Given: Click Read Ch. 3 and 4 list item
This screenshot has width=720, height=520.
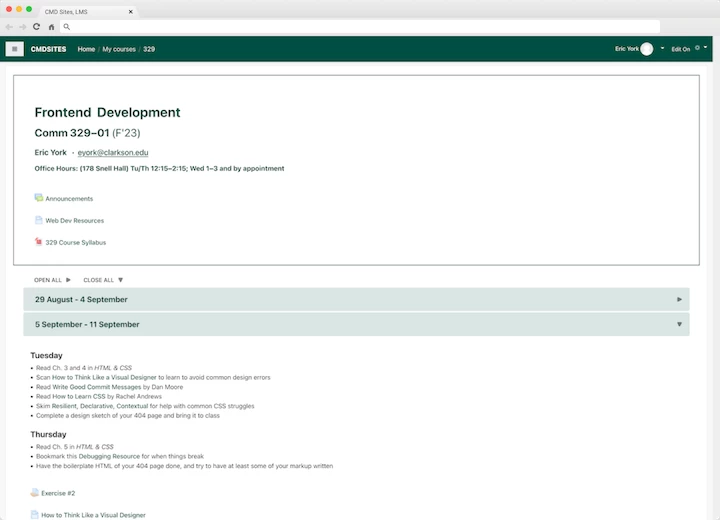Looking at the screenshot, I should point(84,368).
